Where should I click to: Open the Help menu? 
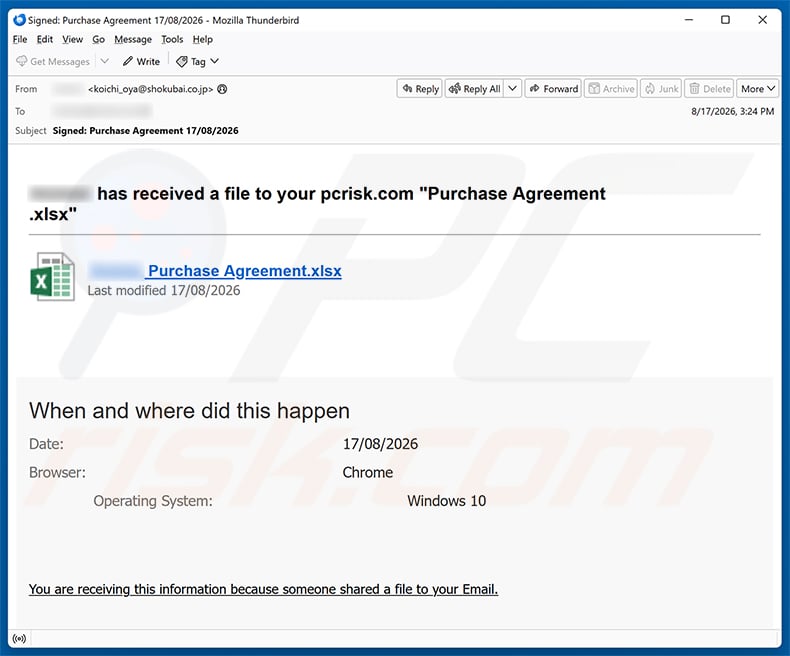click(x=203, y=39)
